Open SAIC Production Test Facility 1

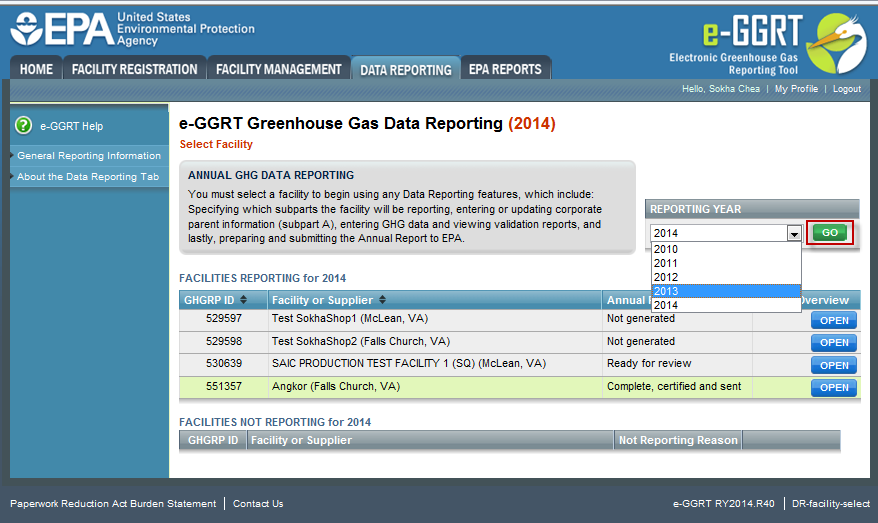tap(834, 366)
